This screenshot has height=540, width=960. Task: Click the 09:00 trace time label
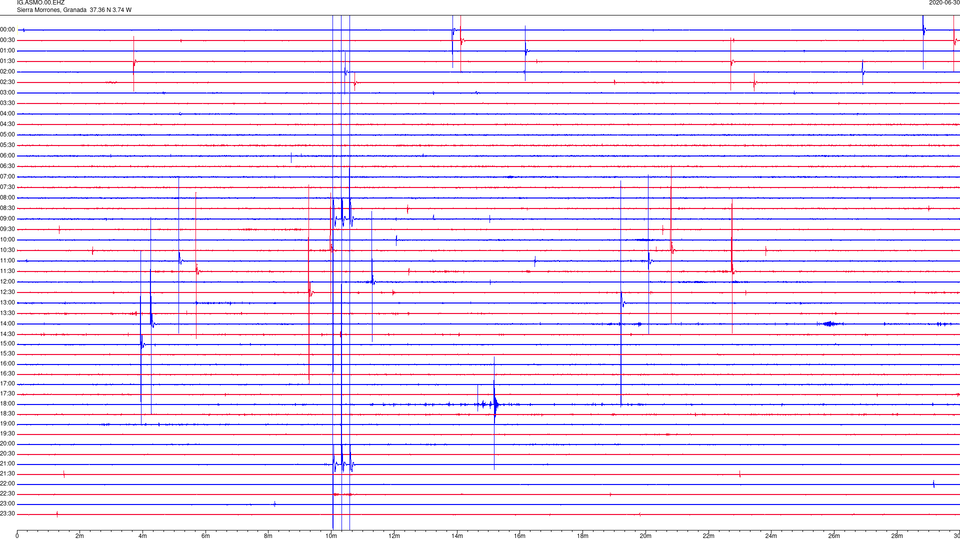pyautogui.click(x=7, y=219)
